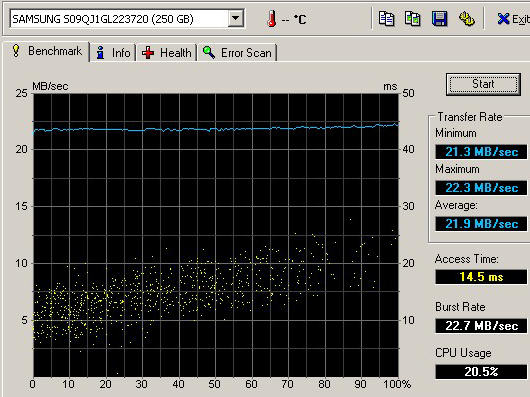This screenshot has height=397, width=530.
Task: Click the blue transfer rate graph line
Action: point(216,129)
